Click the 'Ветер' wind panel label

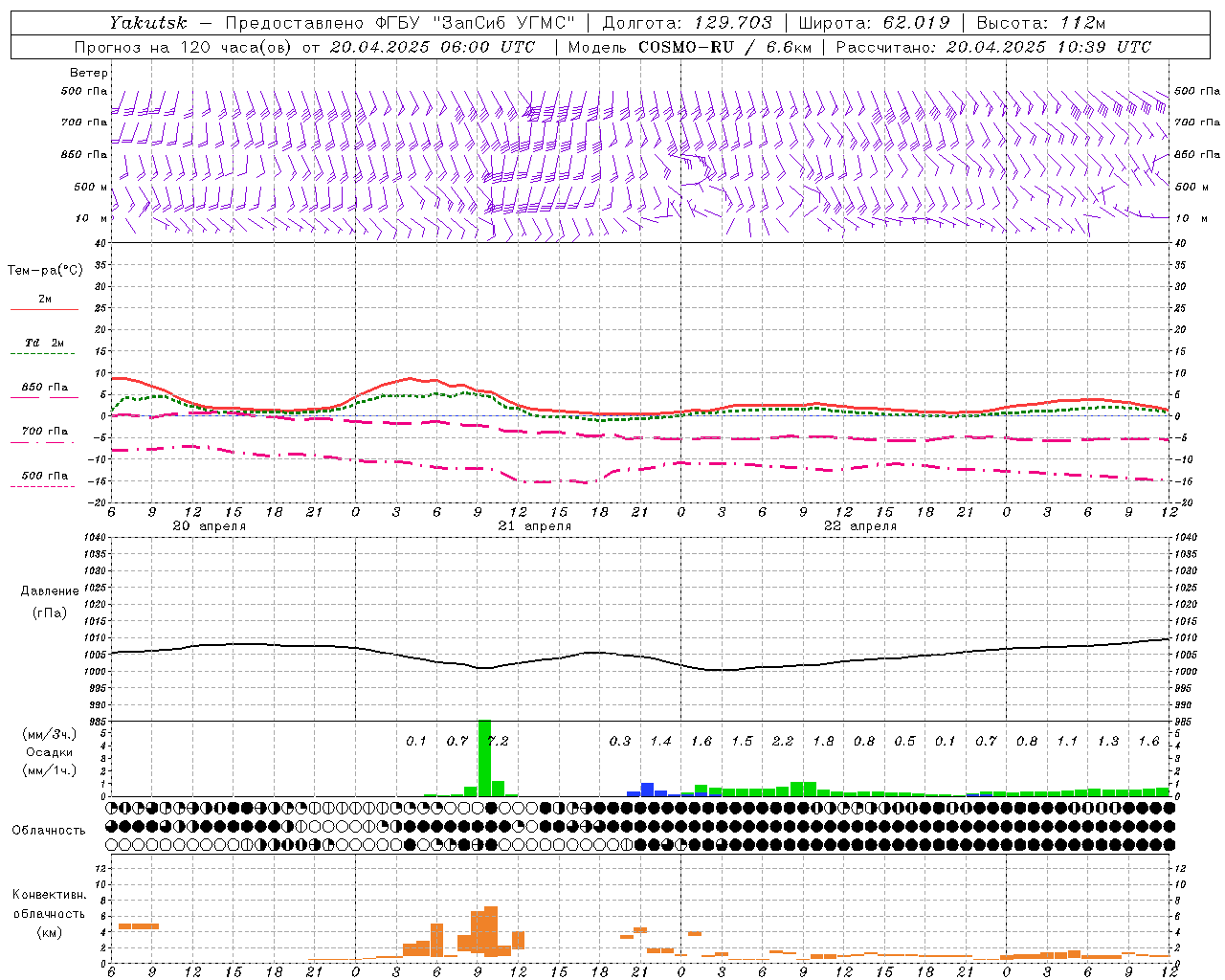[89, 73]
